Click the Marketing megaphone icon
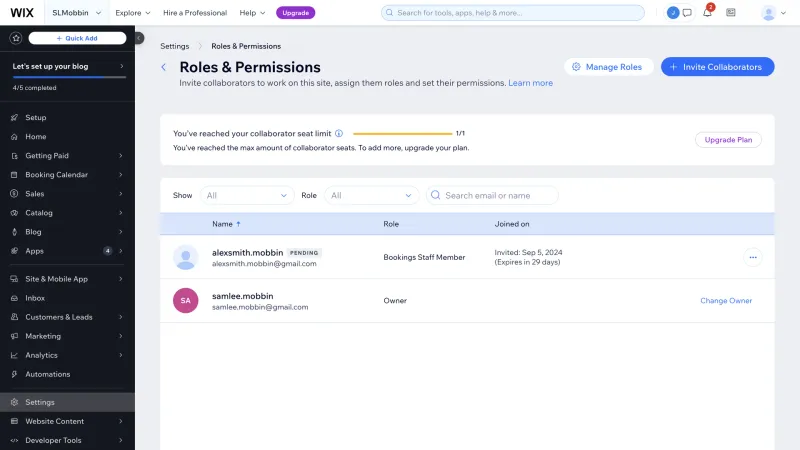The image size is (800, 450). click(x=14, y=336)
